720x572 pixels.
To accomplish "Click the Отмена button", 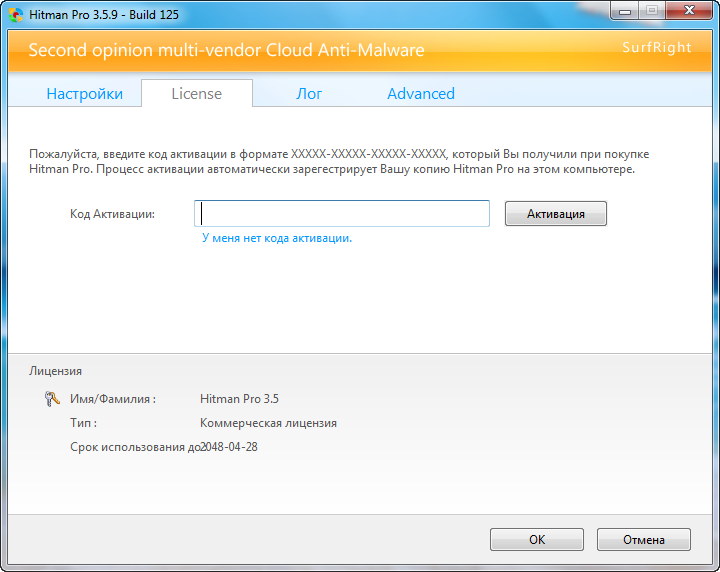I will pyautogui.click(x=644, y=539).
